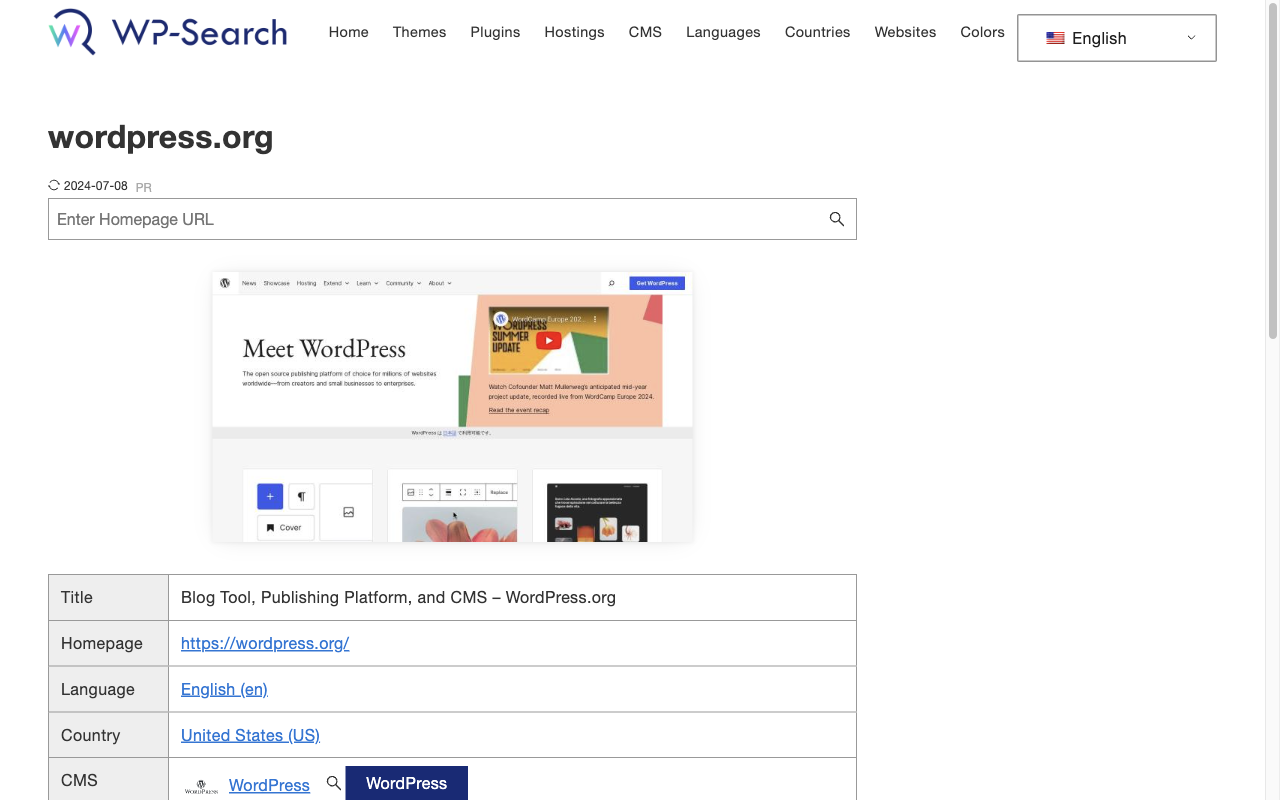Select Countries from the navigation
This screenshot has height=800, width=1280.
[x=817, y=32]
